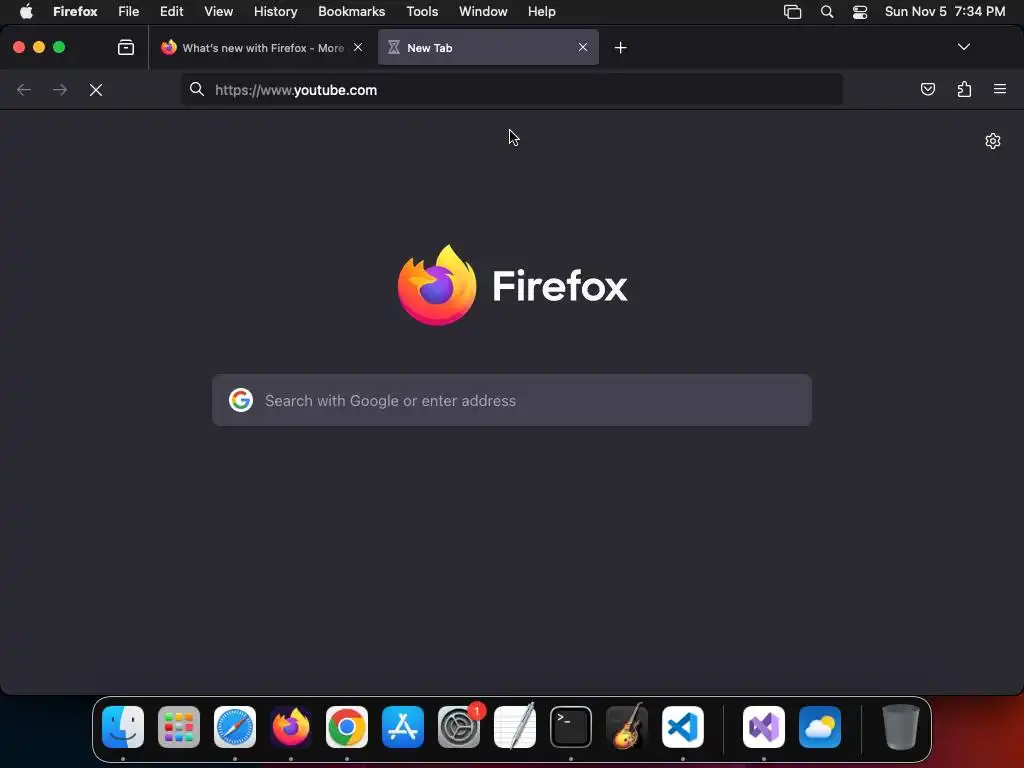1024x768 pixels.
Task: Open the History menu
Action: (276, 12)
